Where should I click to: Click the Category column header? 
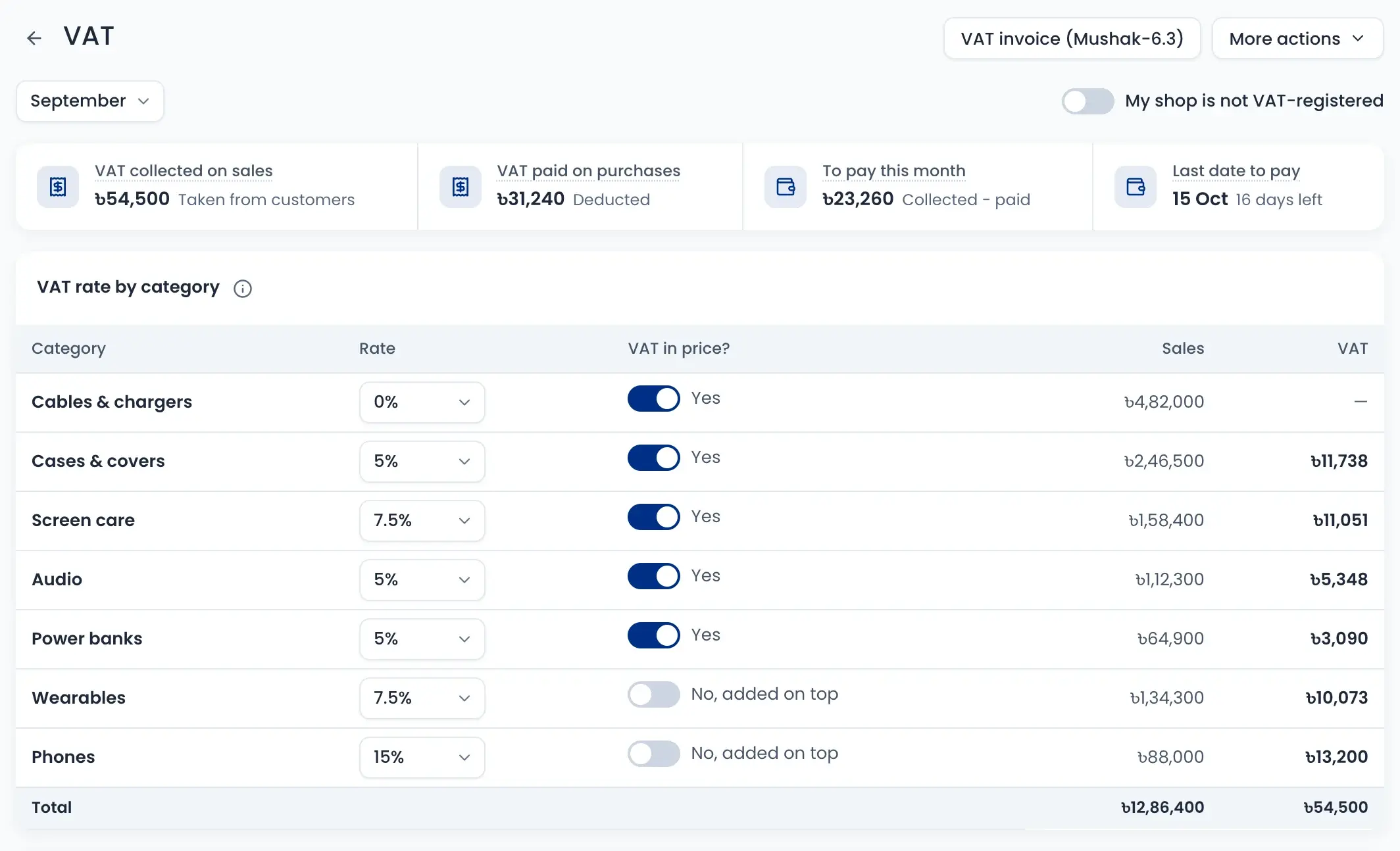pos(68,349)
